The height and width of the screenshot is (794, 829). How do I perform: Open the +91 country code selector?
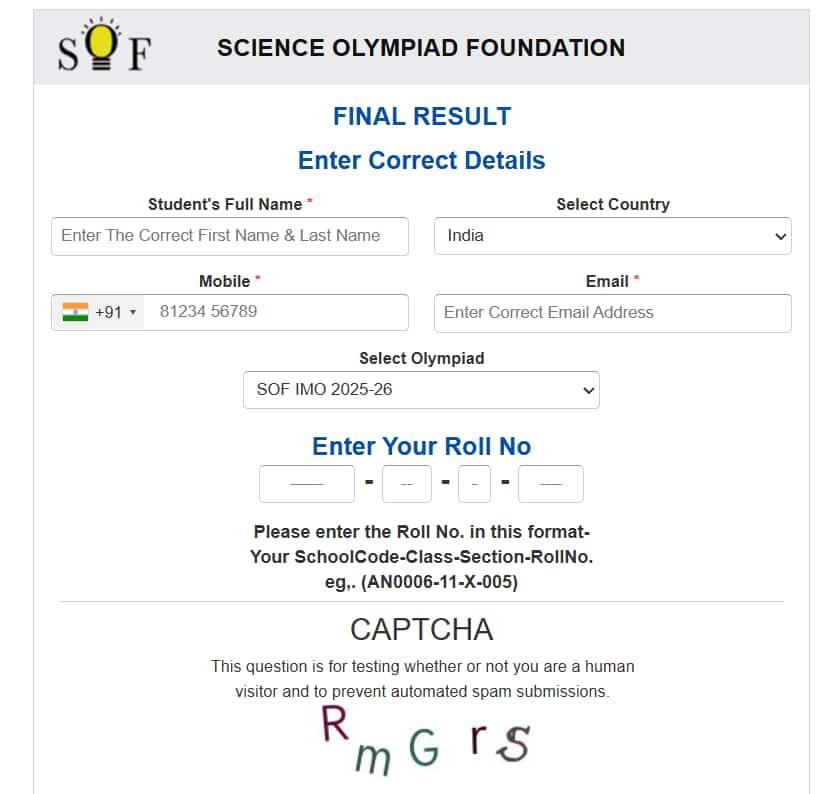point(98,312)
